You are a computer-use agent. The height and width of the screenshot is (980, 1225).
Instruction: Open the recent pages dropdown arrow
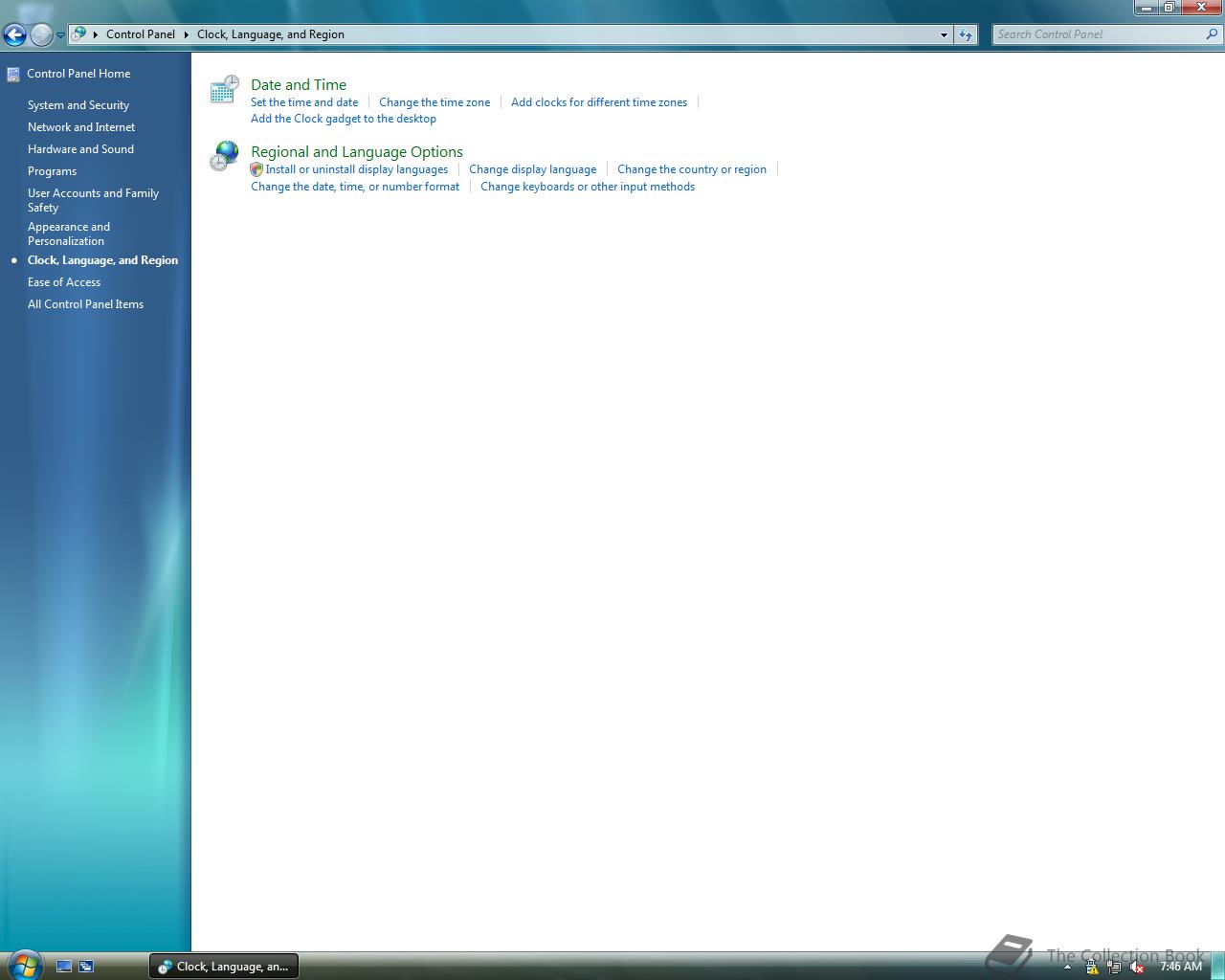pyautogui.click(x=60, y=35)
